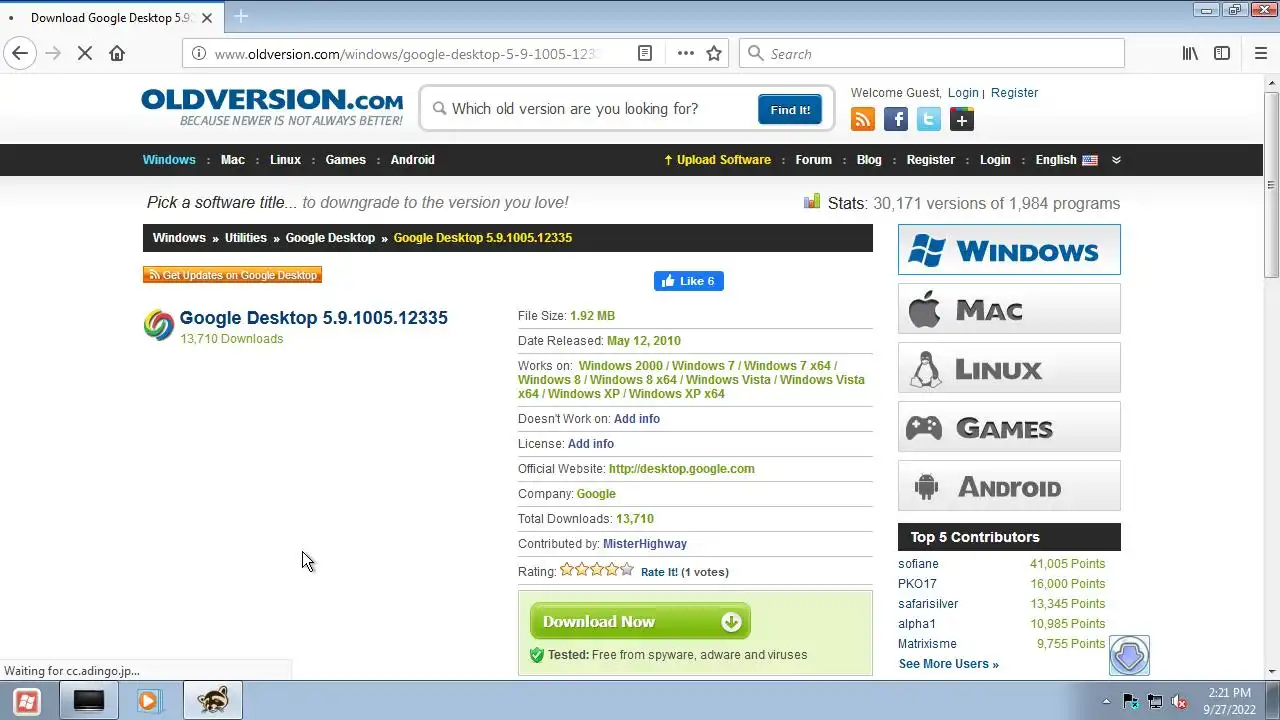Click the green Download Now button
Screen dimensions: 1280x720
tap(640, 621)
